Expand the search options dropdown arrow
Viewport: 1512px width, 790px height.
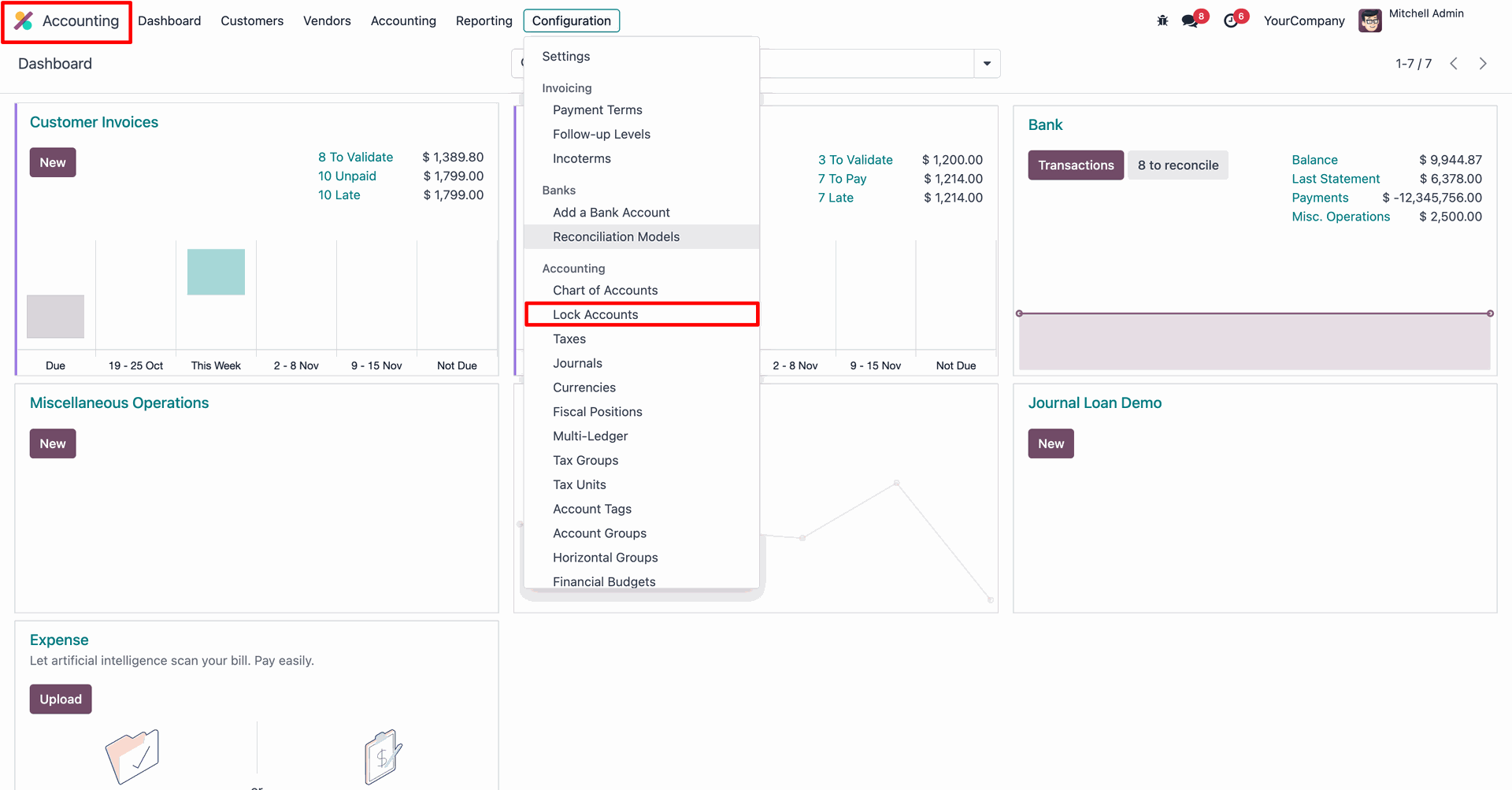pos(987,64)
